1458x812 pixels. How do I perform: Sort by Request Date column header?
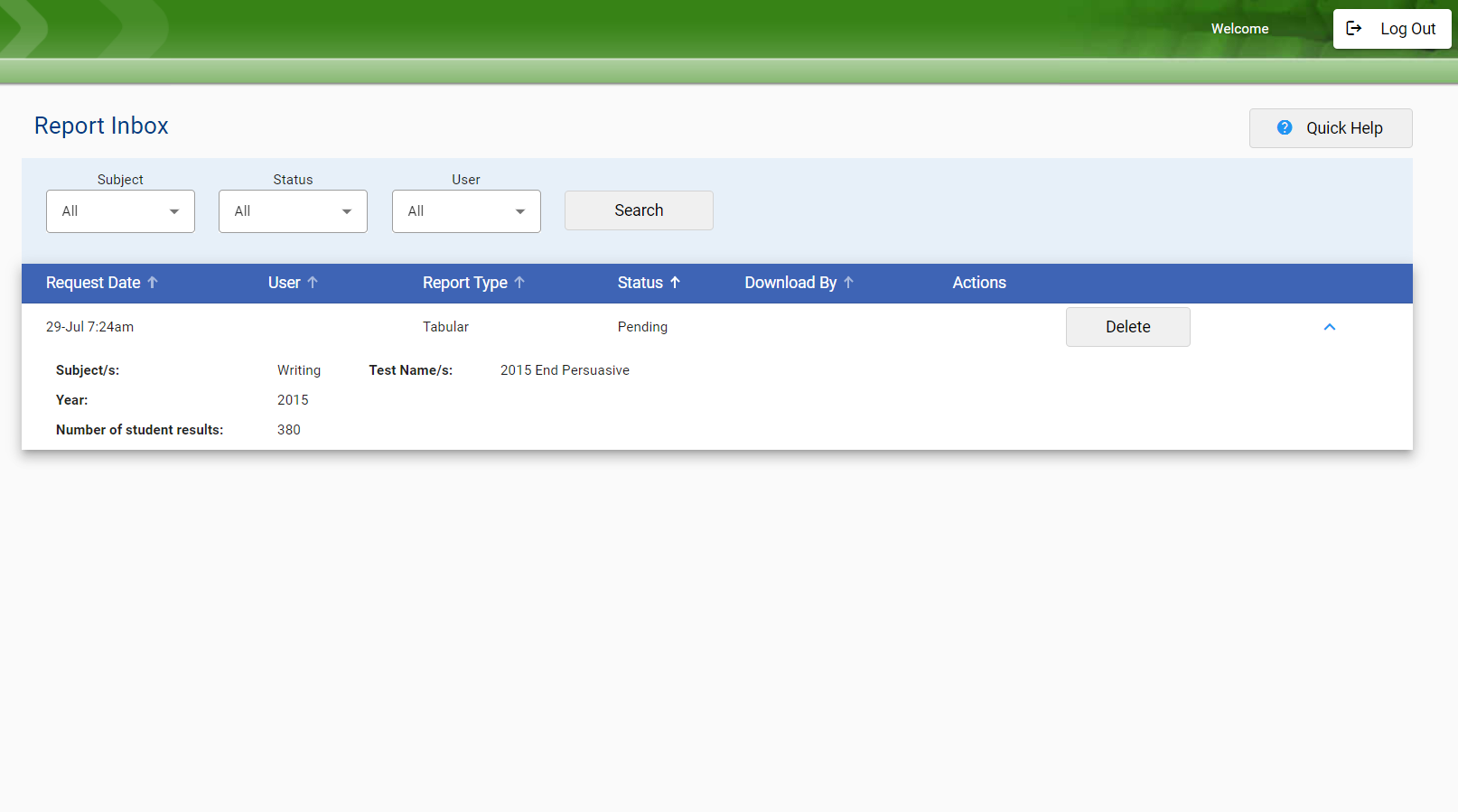(x=93, y=283)
